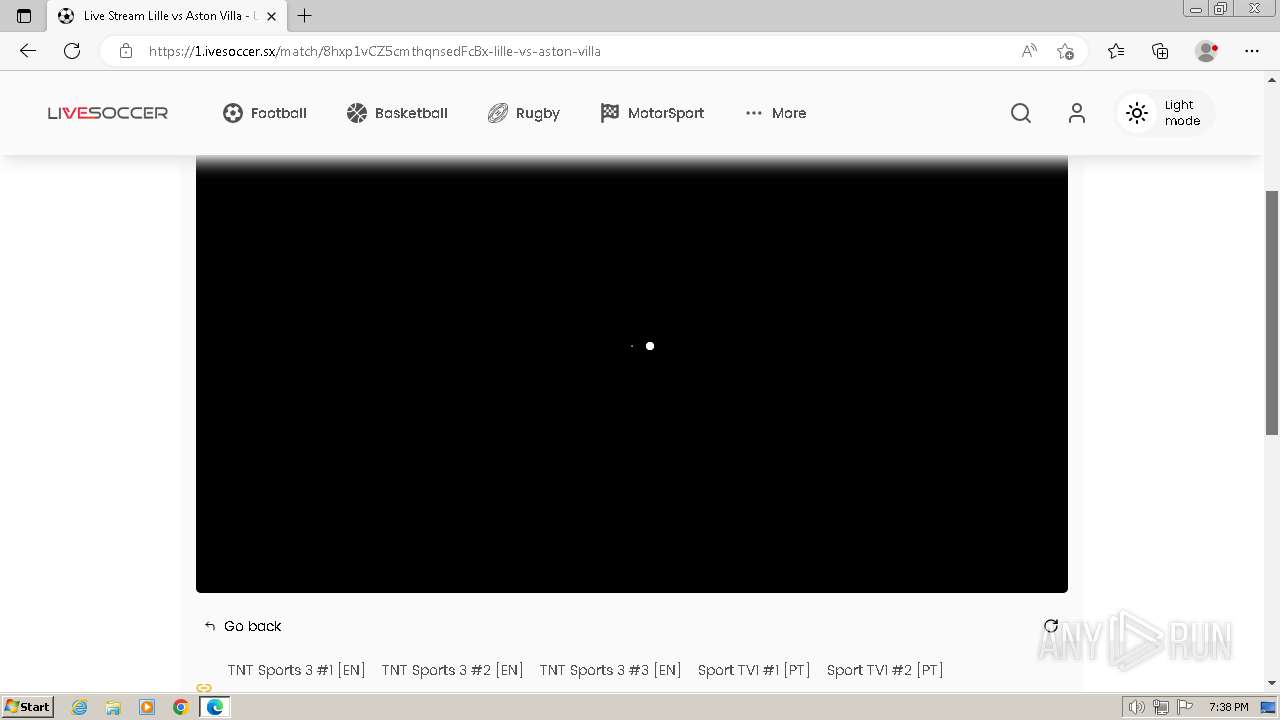Open the Windows Start button
This screenshot has height=720, width=1280.
(27, 706)
